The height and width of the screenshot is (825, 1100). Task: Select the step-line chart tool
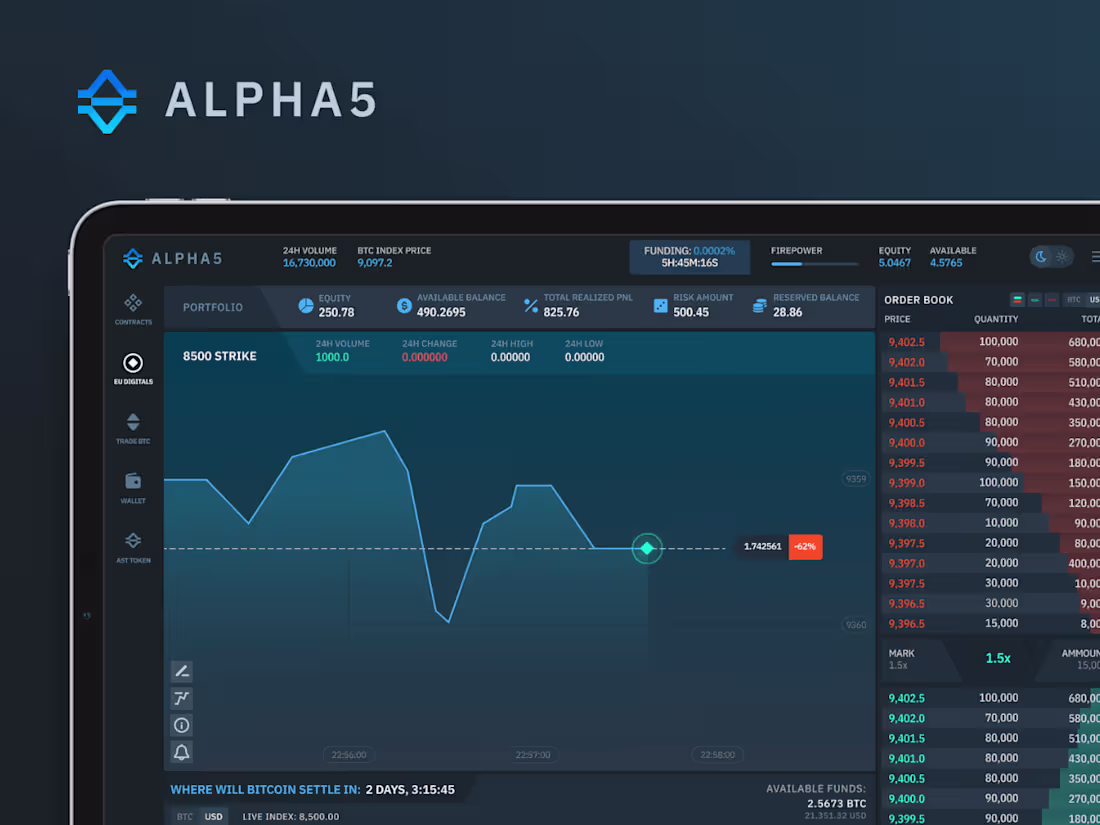click(x=182, y=698)
